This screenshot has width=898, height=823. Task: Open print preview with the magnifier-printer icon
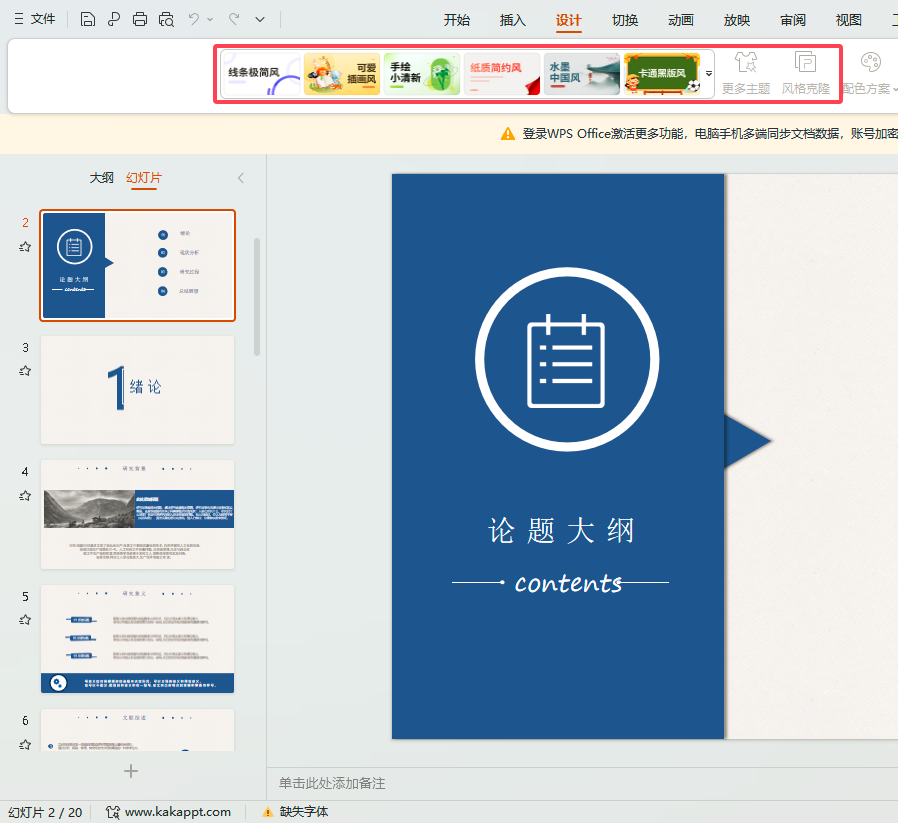tap(166, 19)
